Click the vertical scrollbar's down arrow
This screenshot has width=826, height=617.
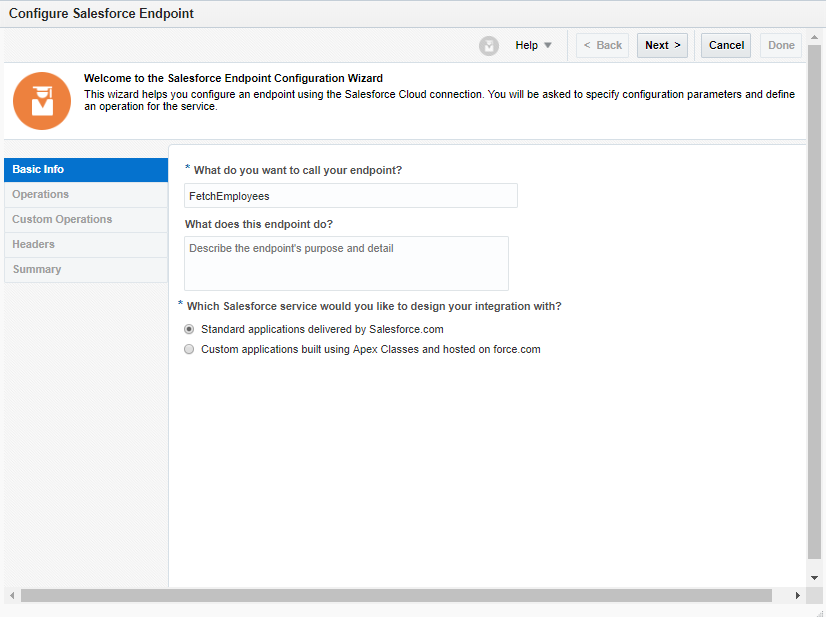coord(814,578)
